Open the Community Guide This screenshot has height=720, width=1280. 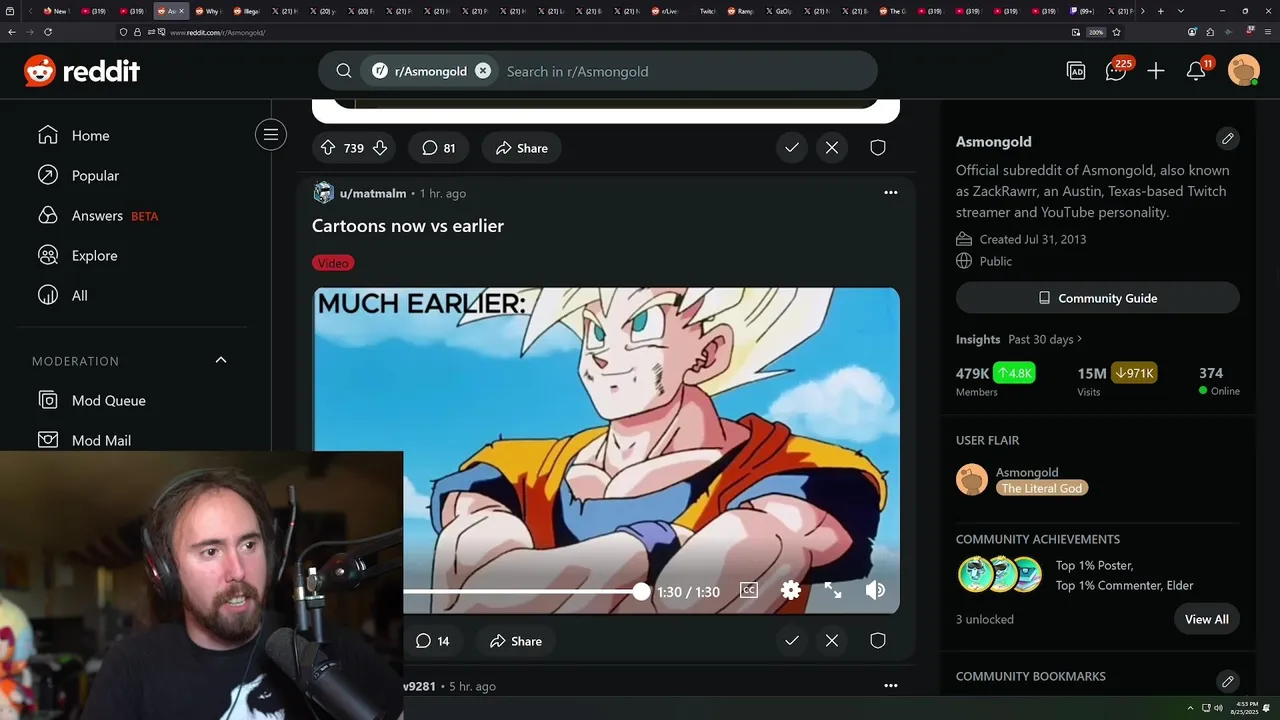(1098, 298)
